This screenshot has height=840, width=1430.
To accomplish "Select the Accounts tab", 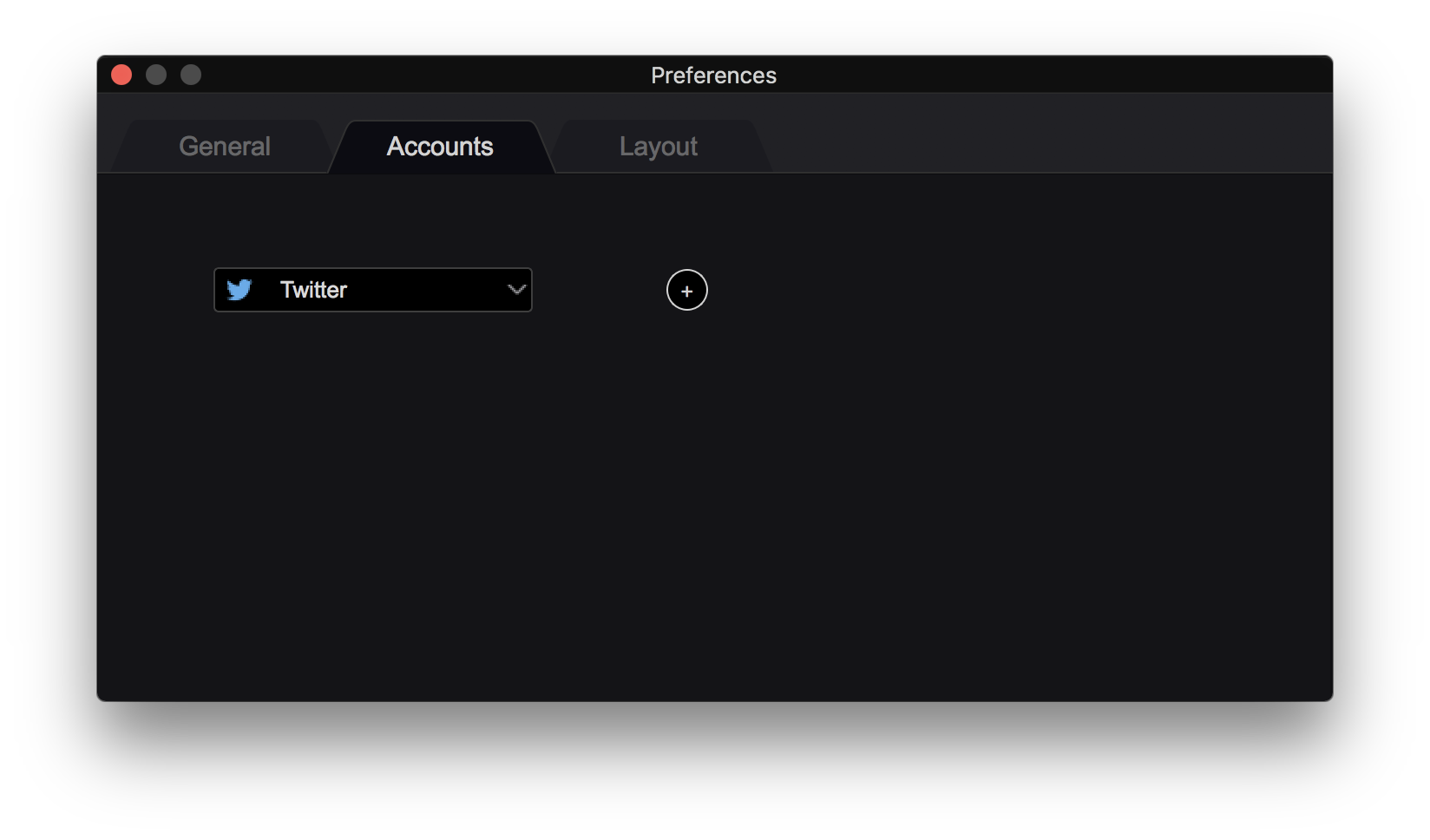I will tap(440, 147).
